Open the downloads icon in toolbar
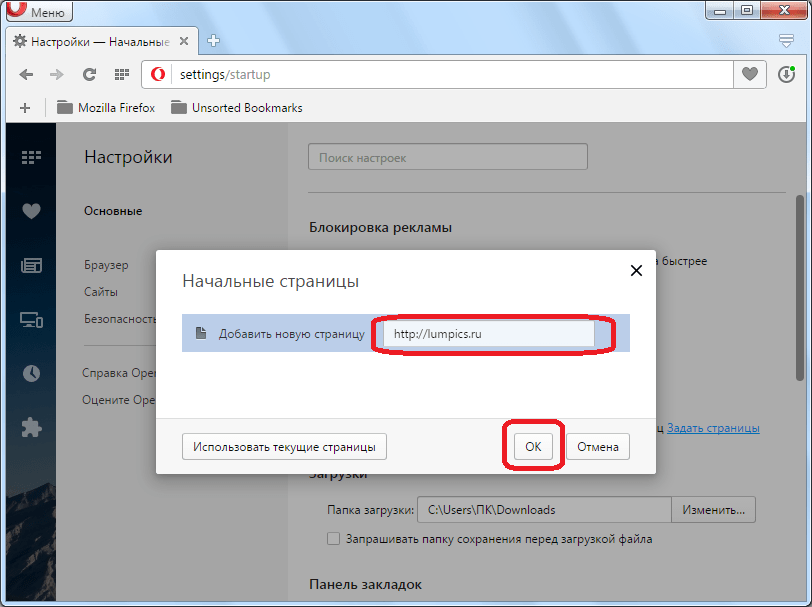Image resolution: width=812 pixels, height=607 pixels. click(786, 75)
